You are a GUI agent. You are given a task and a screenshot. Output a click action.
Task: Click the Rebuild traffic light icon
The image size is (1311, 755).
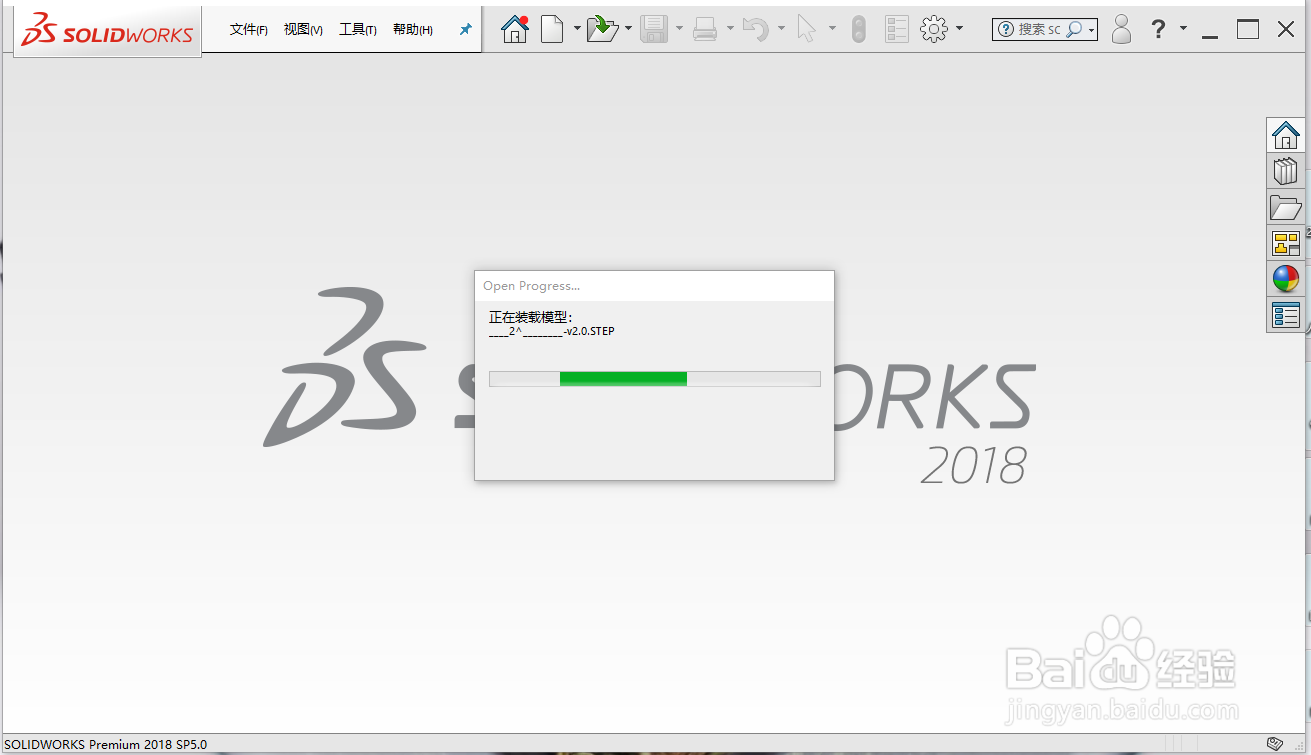[x=858, y=30]
